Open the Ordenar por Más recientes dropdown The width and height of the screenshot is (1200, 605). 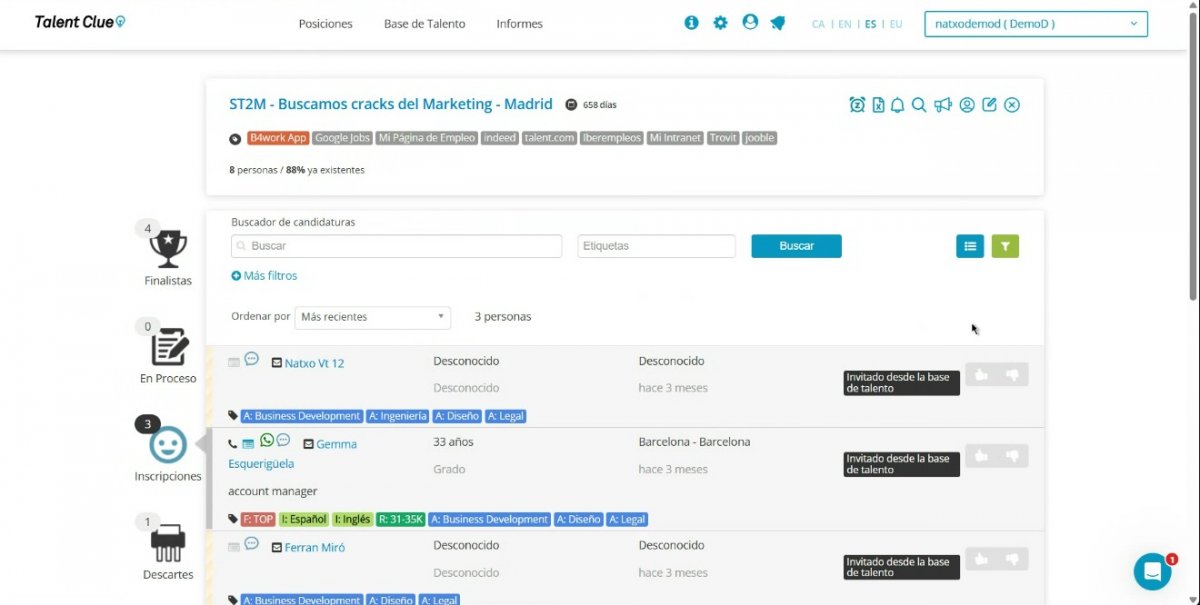(372, 317)
